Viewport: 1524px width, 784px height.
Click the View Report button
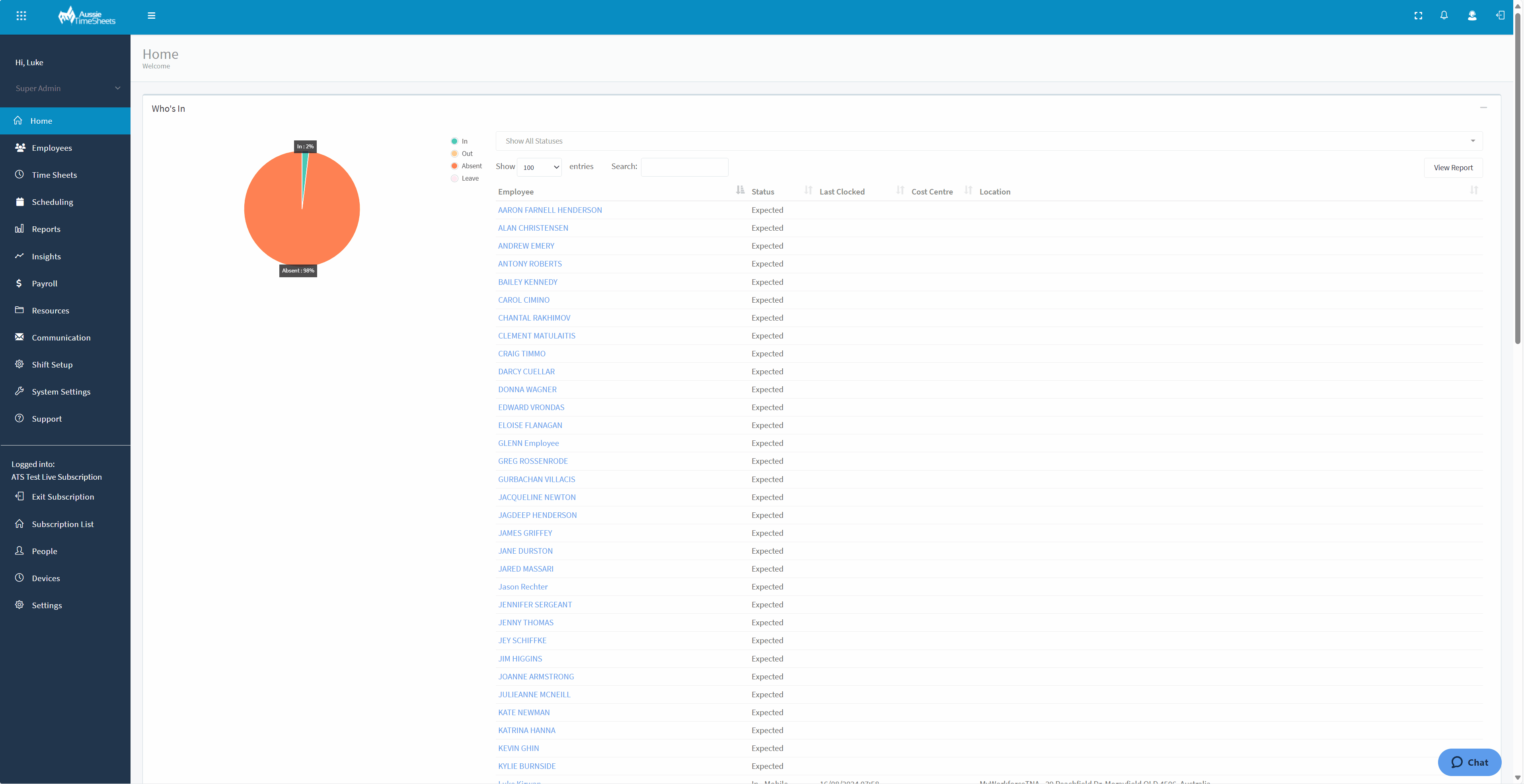[1452, 167]
